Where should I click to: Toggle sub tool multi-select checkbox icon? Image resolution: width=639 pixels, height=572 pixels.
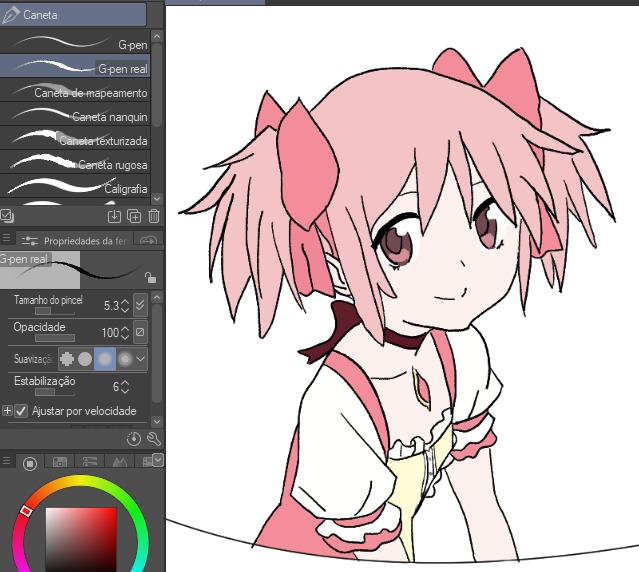coord(7,216)
